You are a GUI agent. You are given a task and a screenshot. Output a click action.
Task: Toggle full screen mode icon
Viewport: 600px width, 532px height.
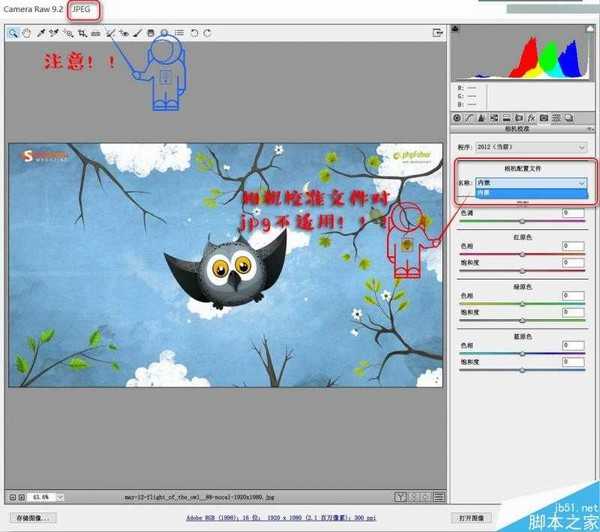point(438,33)
